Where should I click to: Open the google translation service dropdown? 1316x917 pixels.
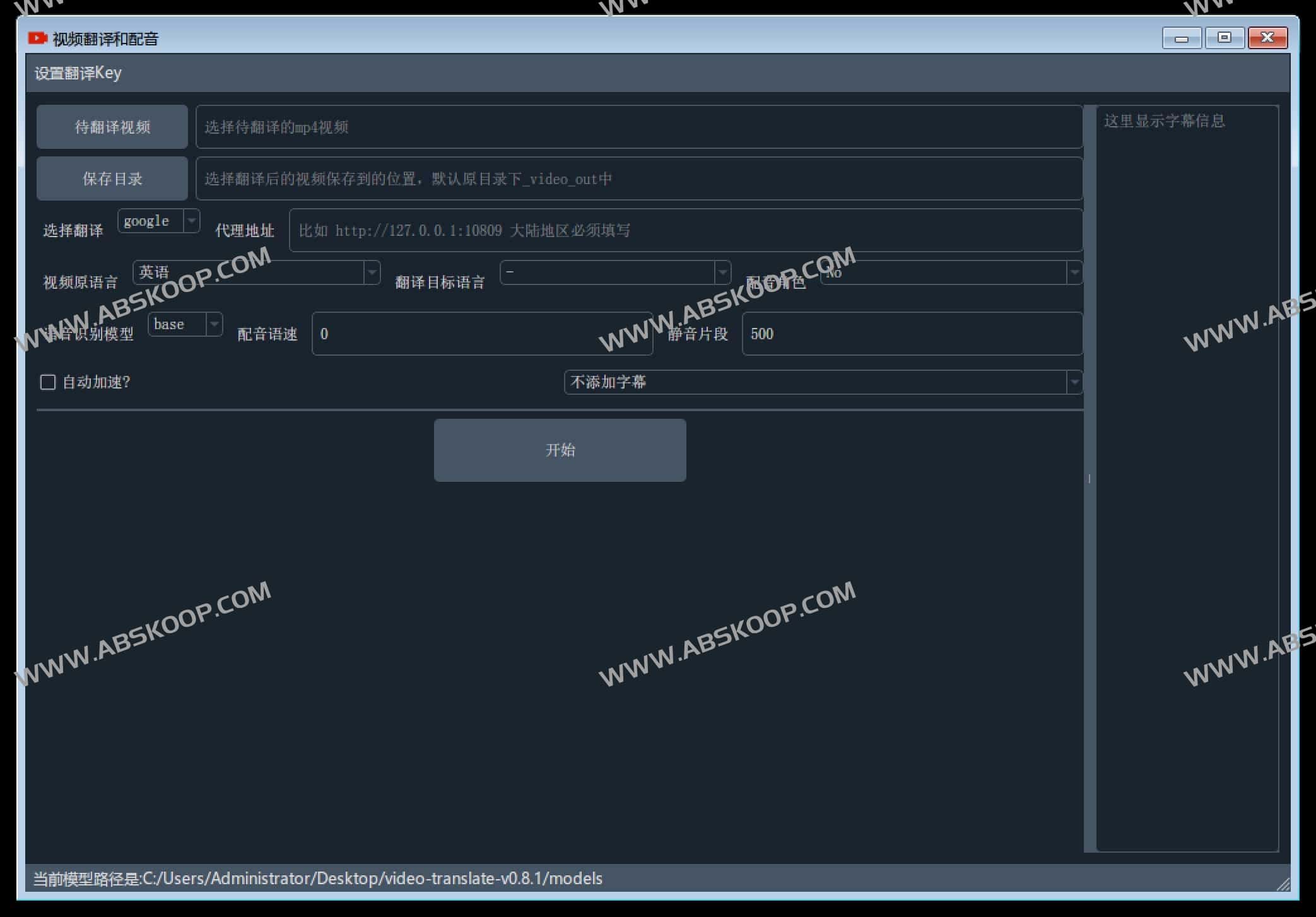pos(159,221)
